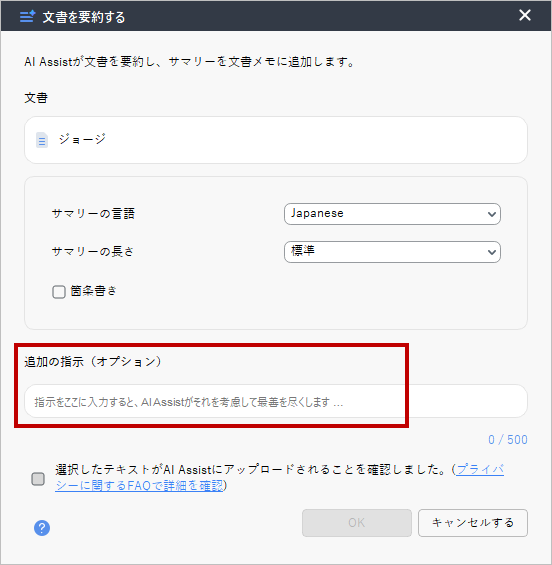Enable the 箇条書き checkbox
The width and height of the screenshot is (552, 565).
click(59, 292)
